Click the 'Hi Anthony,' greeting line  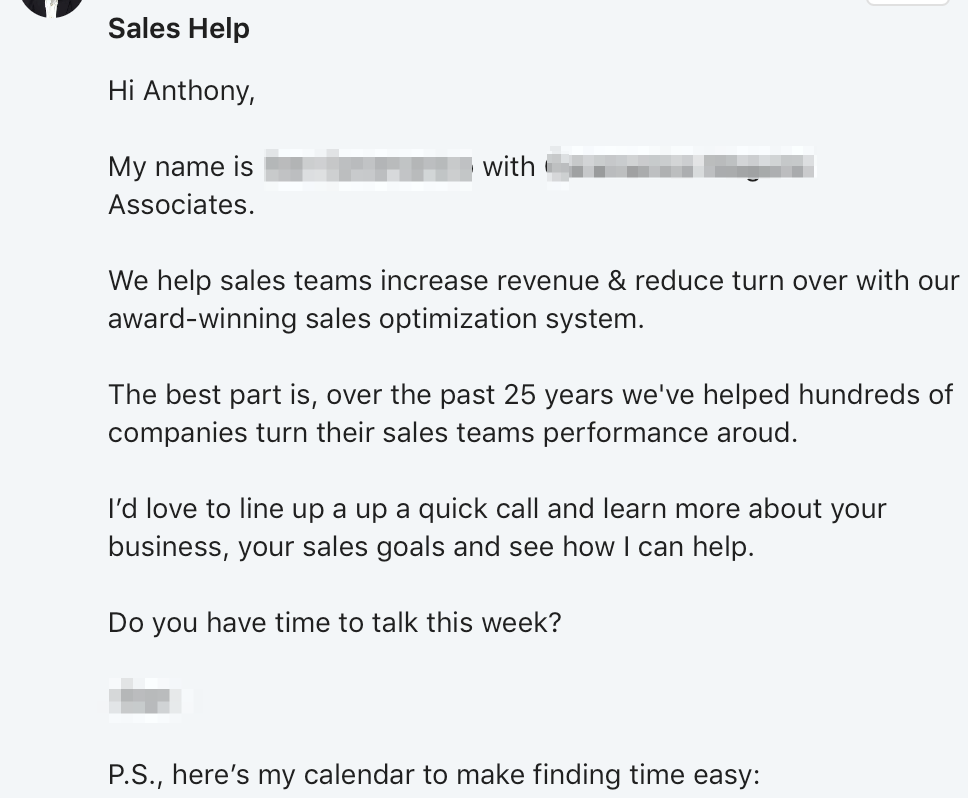point(182,91)
